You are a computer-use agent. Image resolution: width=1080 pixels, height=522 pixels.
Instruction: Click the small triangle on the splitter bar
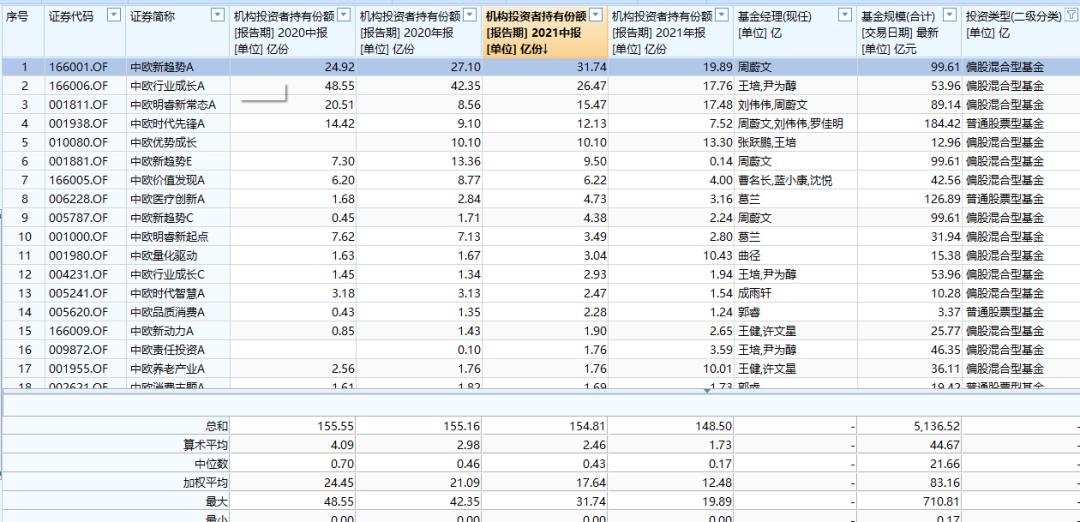click(707, 391)
